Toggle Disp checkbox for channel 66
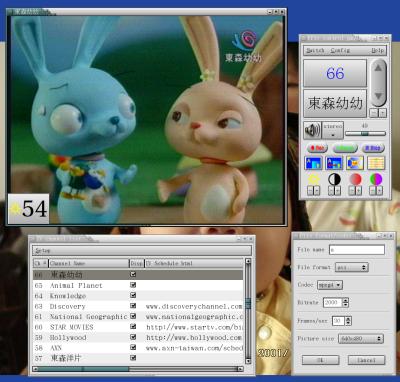The height and width of the screenshot is (382, 400). click(x=133, y=274)
